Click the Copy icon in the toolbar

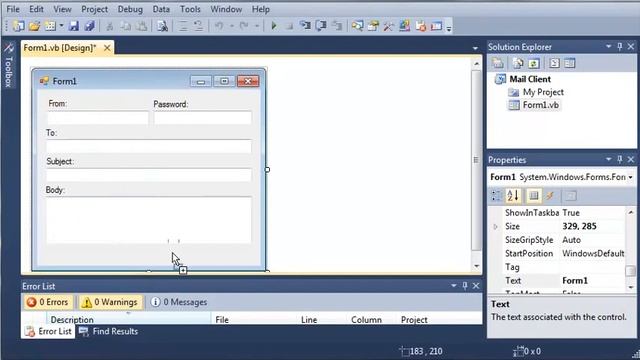pos(126,27)
